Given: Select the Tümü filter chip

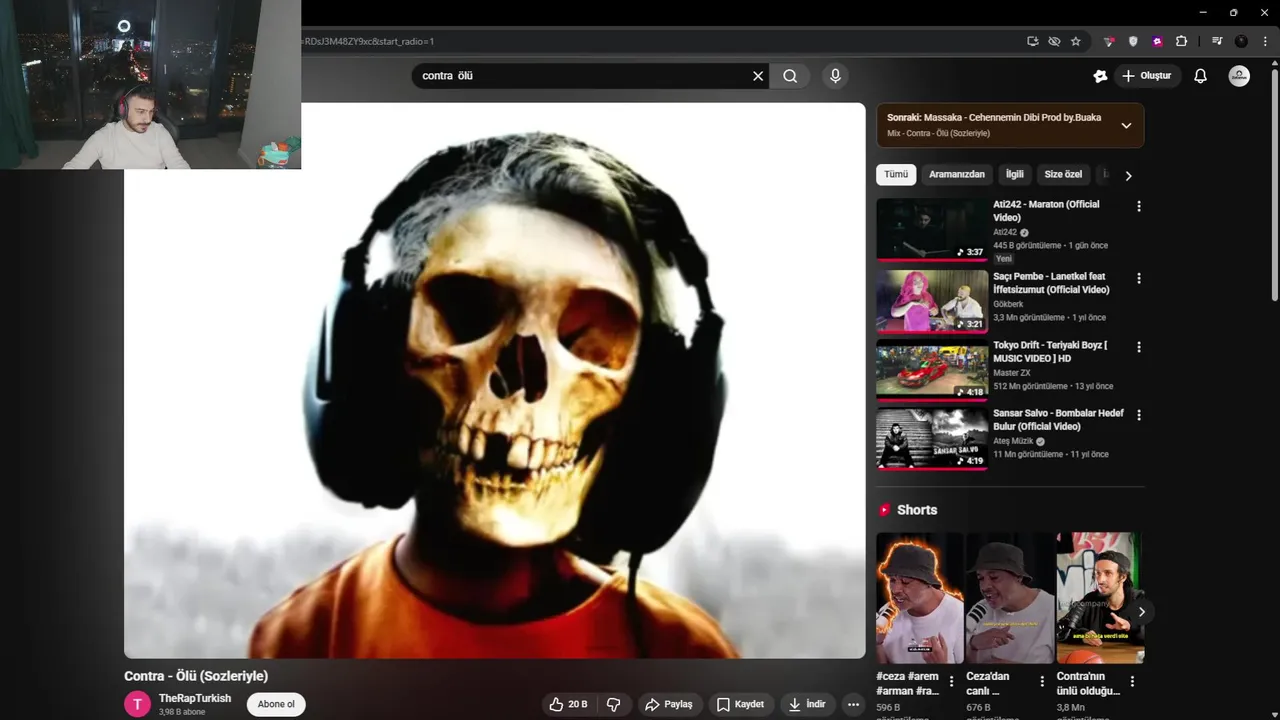Looking at the screenshot, I should pyautogui.click(x=896, y=174).
